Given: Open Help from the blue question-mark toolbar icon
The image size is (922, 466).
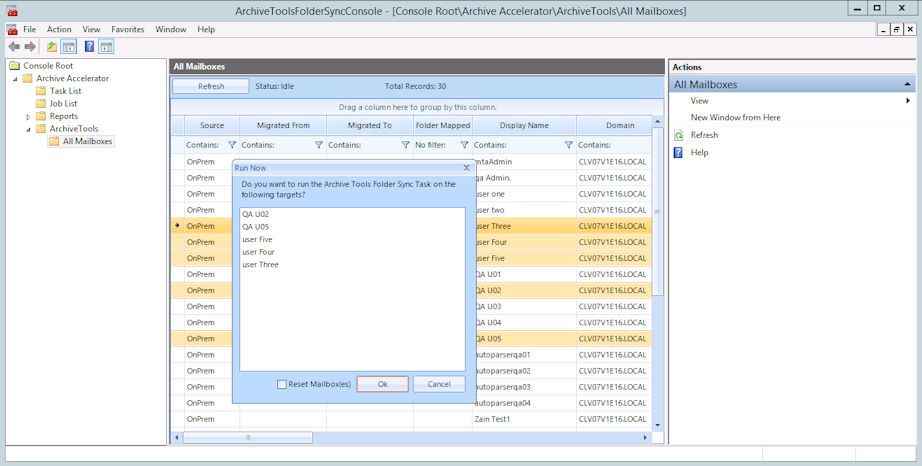Looking at the screenshot, I should [89, 46].
